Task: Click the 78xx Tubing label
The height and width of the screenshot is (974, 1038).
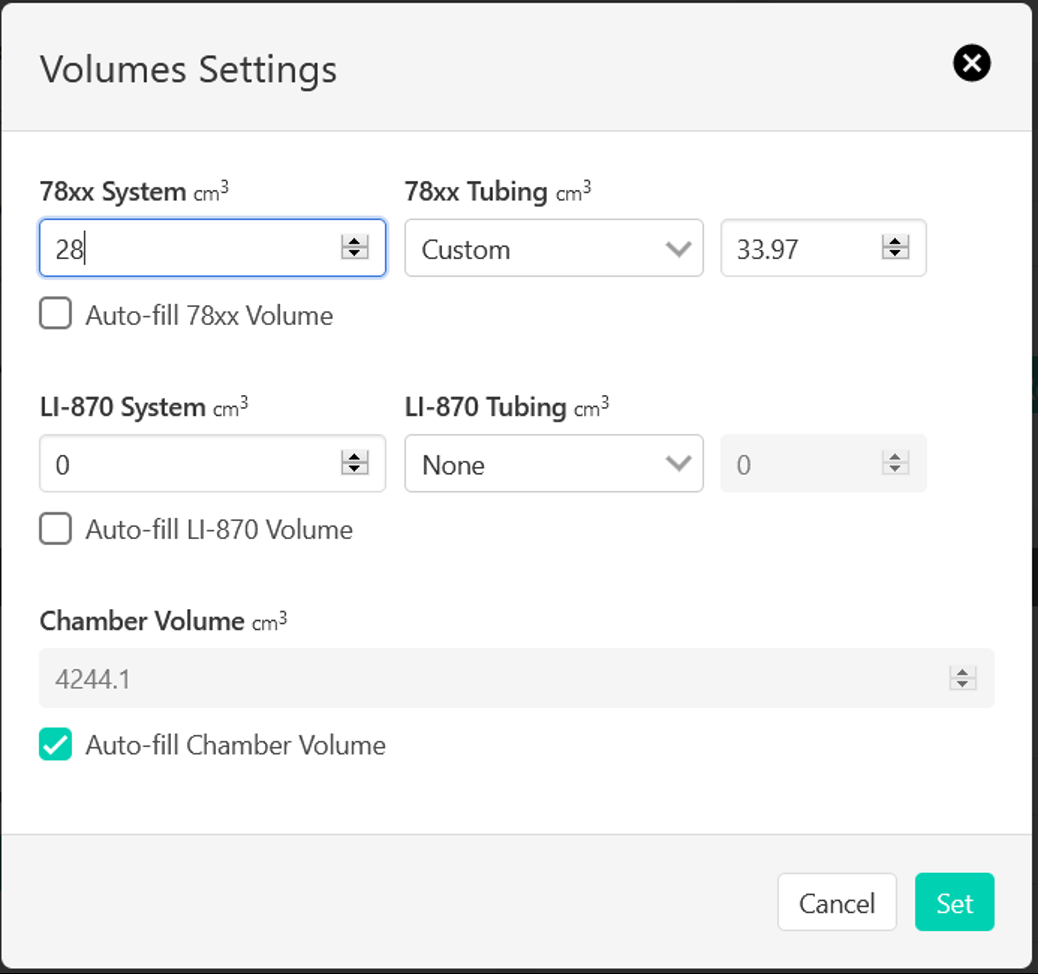Action: pyautogui.click(x=498, y=191)
